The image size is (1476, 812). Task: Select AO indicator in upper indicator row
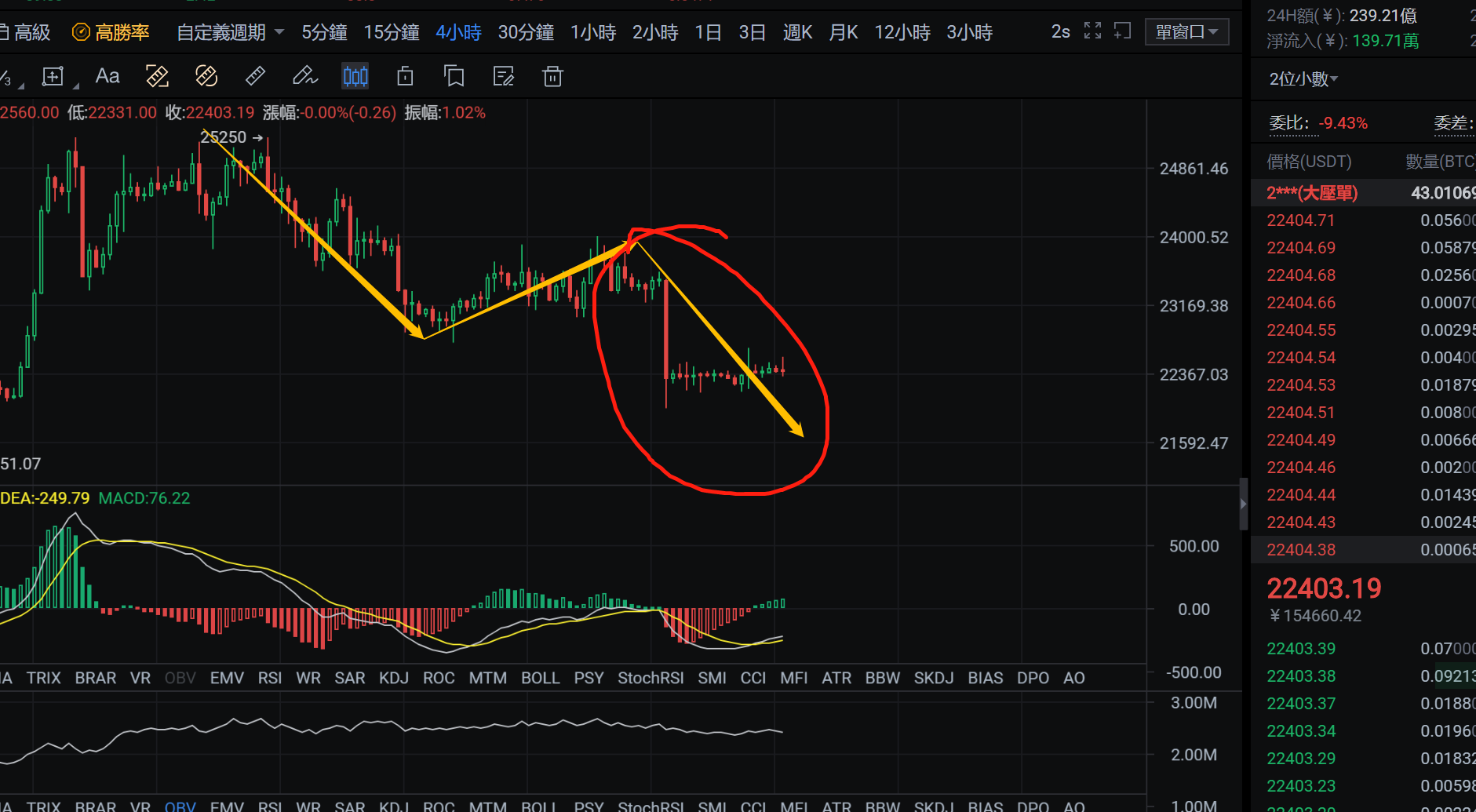1073,678
